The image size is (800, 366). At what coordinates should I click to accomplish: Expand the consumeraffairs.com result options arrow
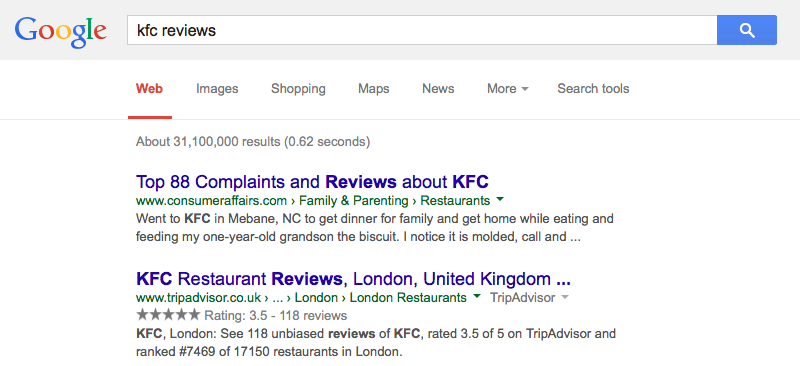pos(500,199)
